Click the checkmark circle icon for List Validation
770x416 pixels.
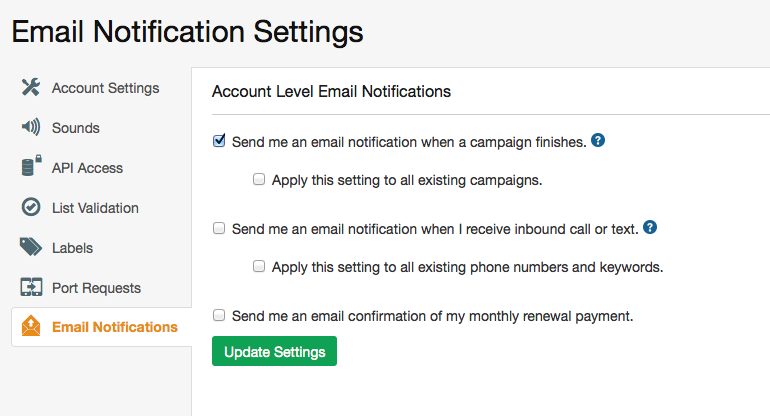click(x=31, y=208)
